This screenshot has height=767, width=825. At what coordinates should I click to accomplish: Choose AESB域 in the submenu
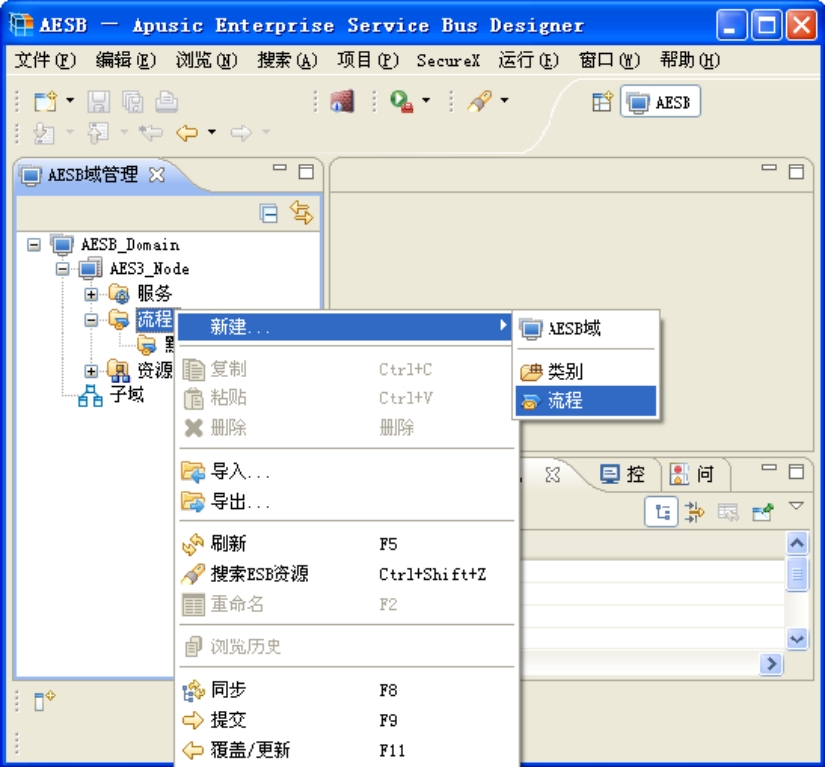point(586,329)
